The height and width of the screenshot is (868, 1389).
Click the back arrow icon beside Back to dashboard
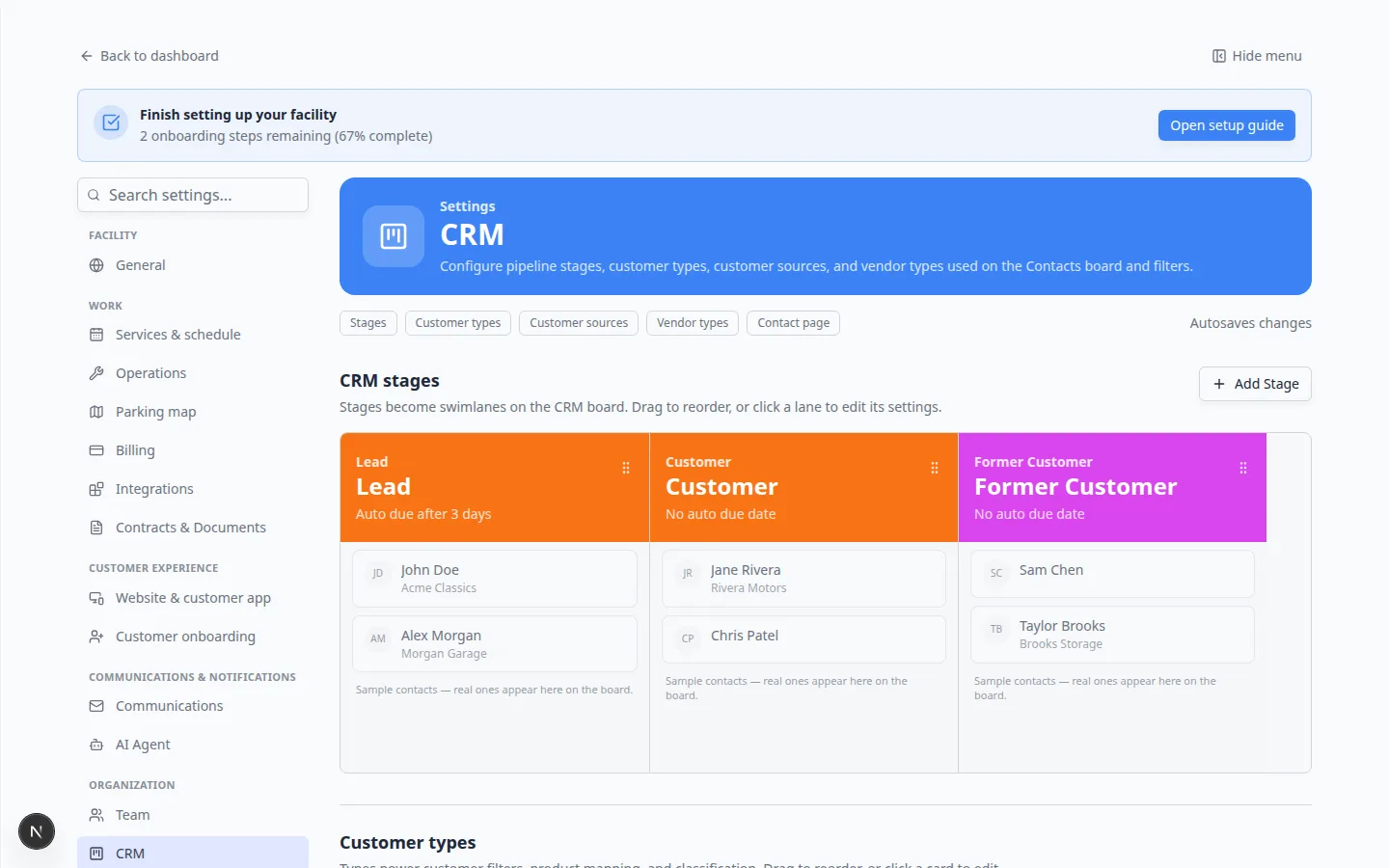coord(87,56)
